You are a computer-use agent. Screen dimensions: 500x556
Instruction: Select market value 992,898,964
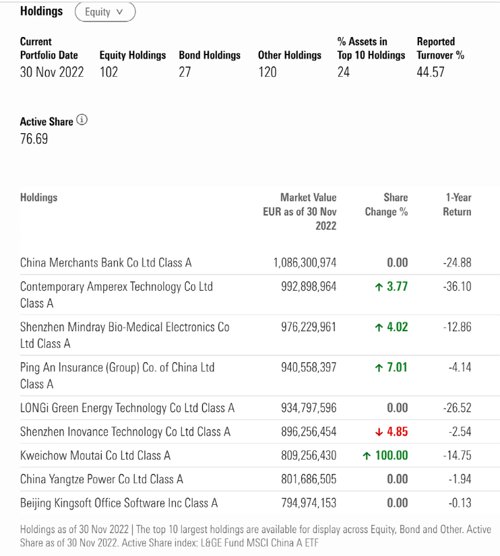[x=309, y=287]
